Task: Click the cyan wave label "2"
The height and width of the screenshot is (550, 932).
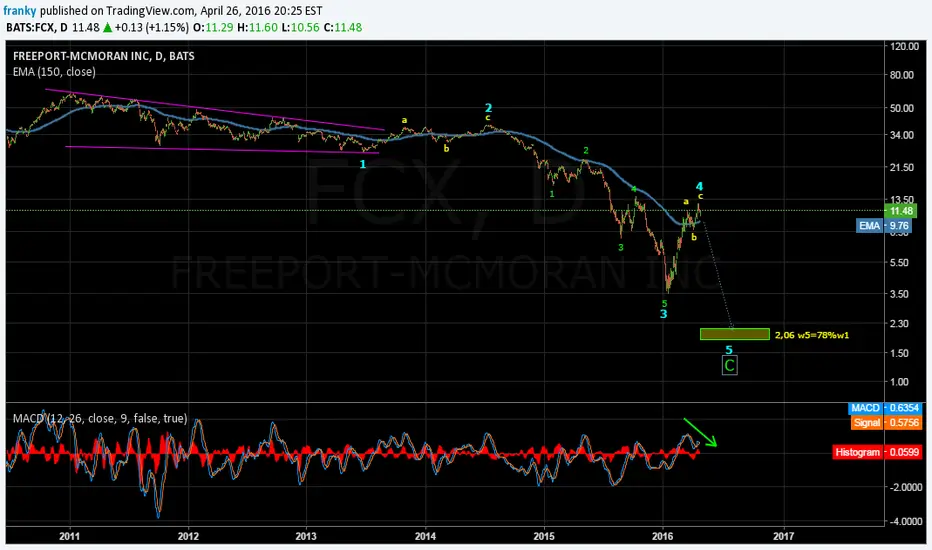Action: (488, 108)
